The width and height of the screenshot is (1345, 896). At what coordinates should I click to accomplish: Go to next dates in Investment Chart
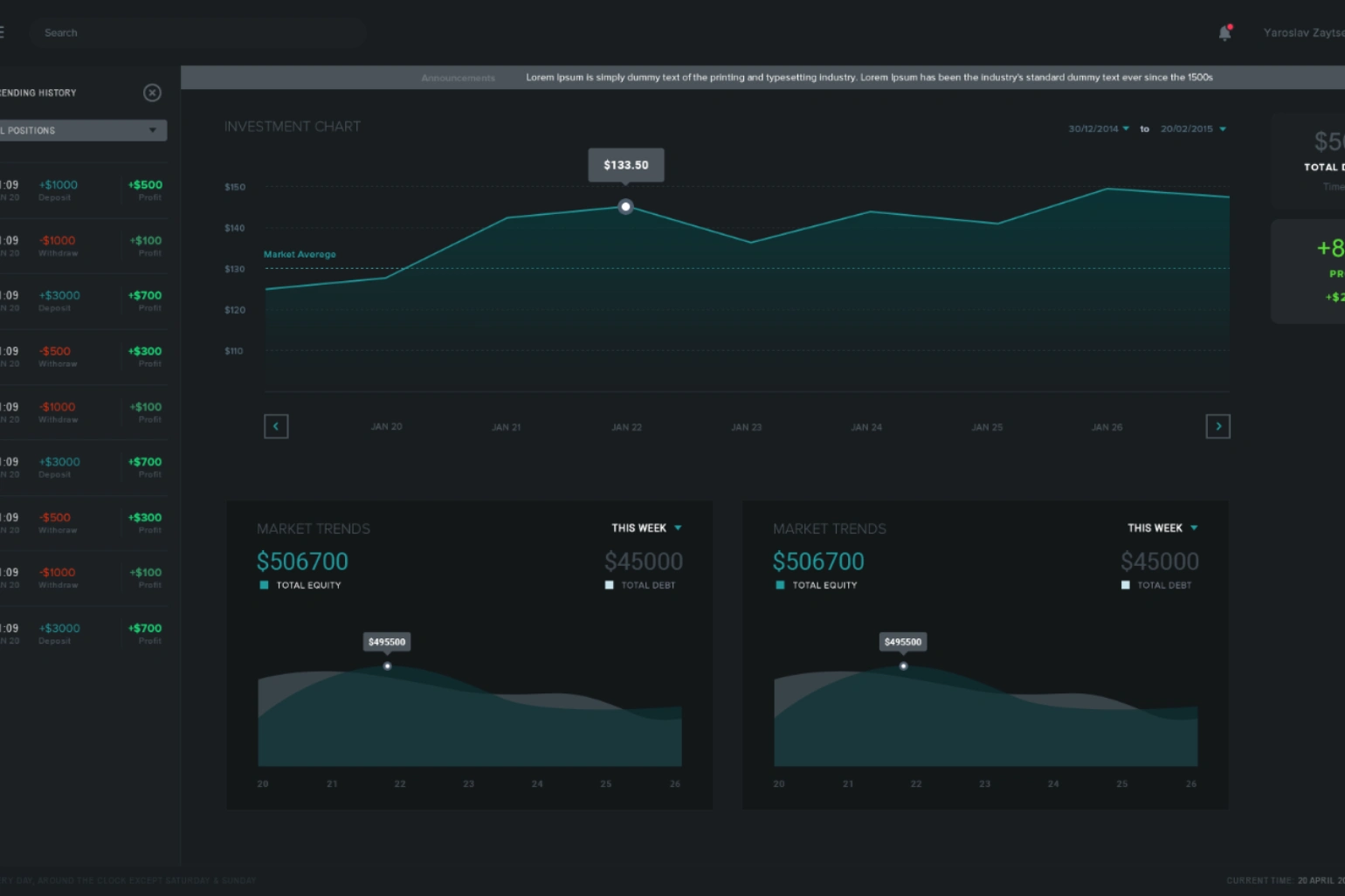[1217, 426]
